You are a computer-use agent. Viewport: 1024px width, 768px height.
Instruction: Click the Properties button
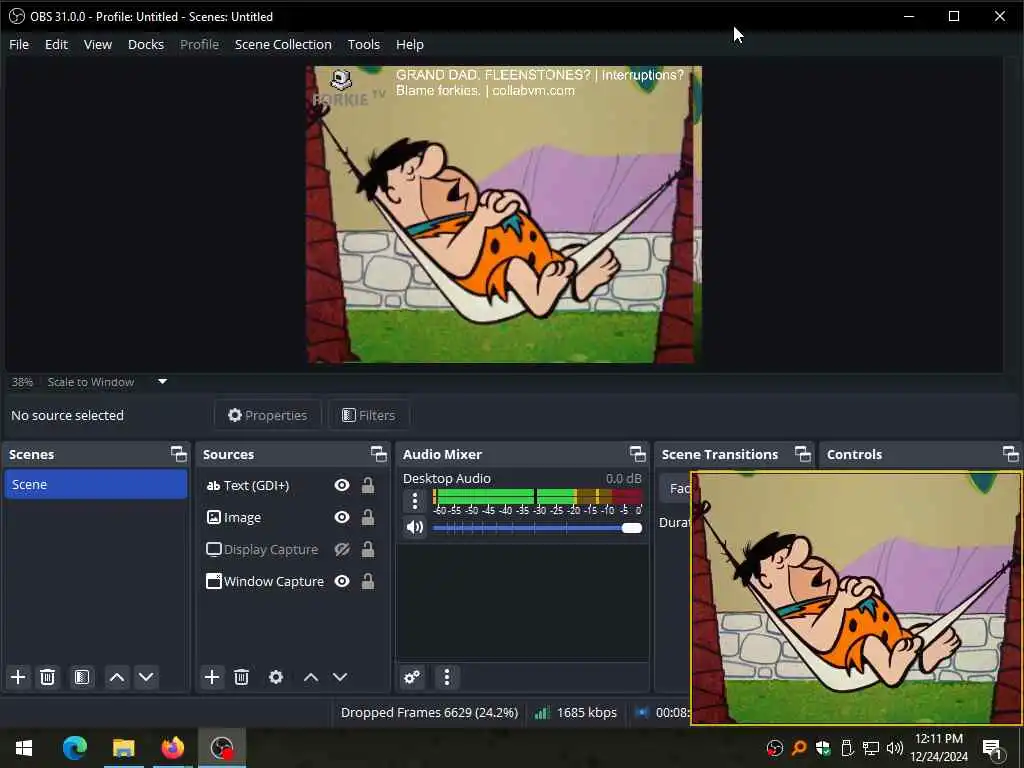(268, 415)
